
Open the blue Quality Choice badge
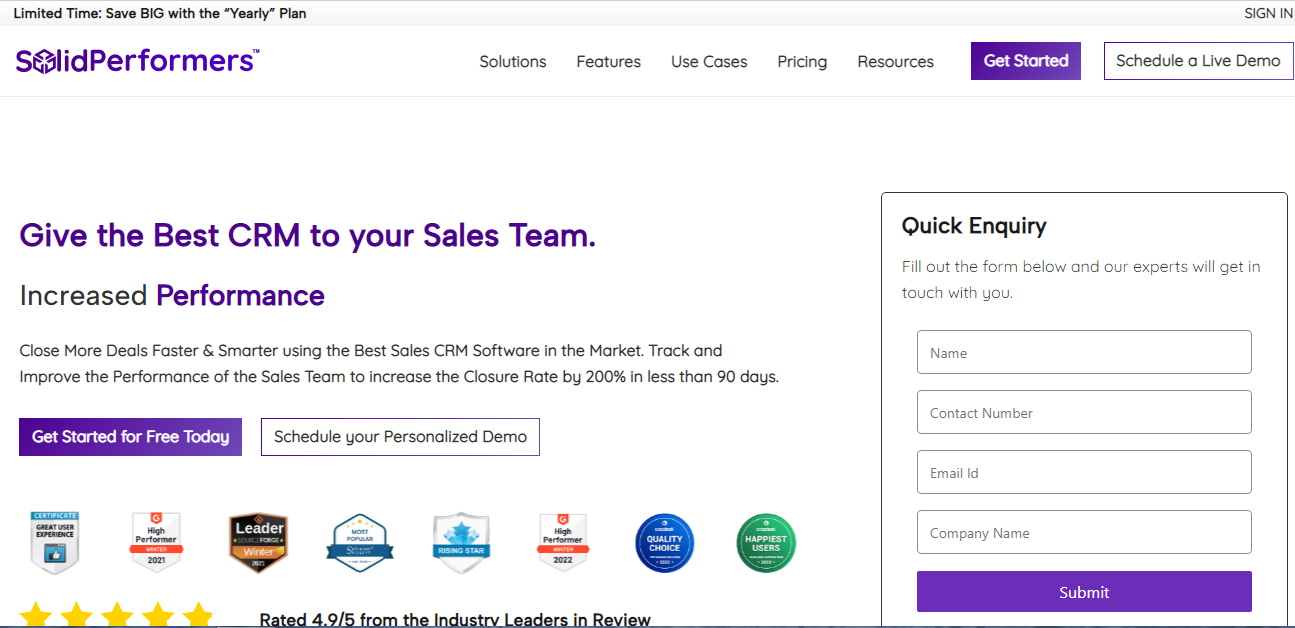coord(664,543)
